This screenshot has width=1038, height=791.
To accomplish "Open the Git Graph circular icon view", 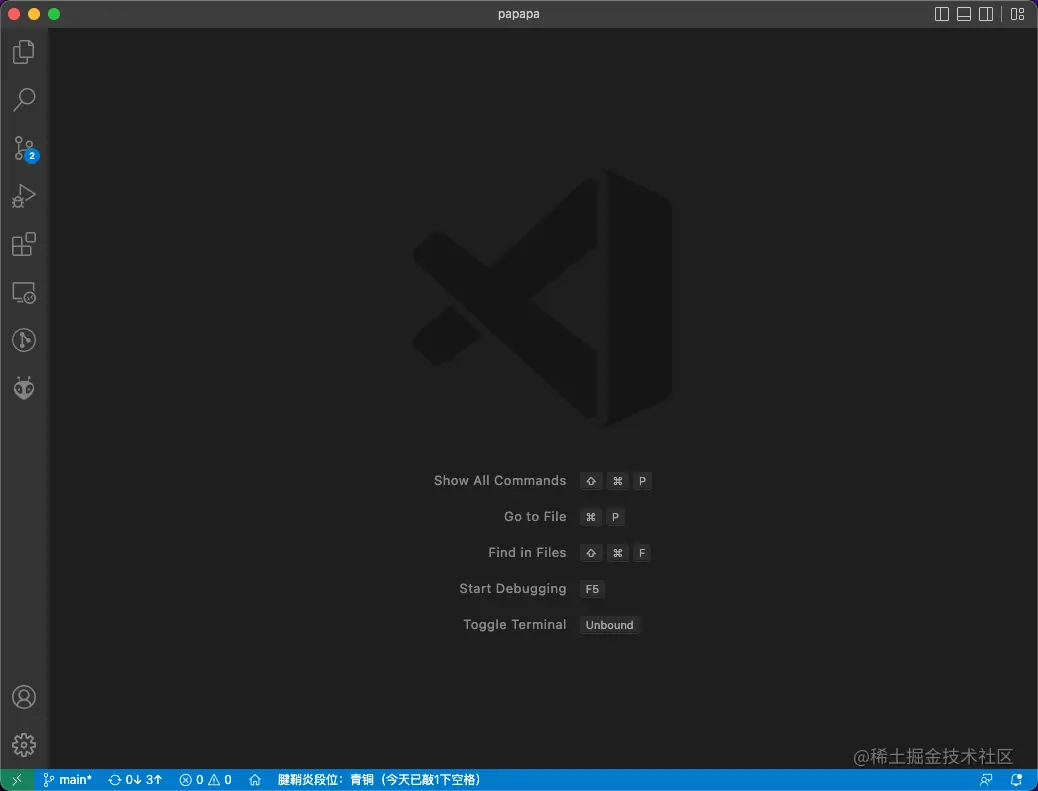I will (24, 340).
